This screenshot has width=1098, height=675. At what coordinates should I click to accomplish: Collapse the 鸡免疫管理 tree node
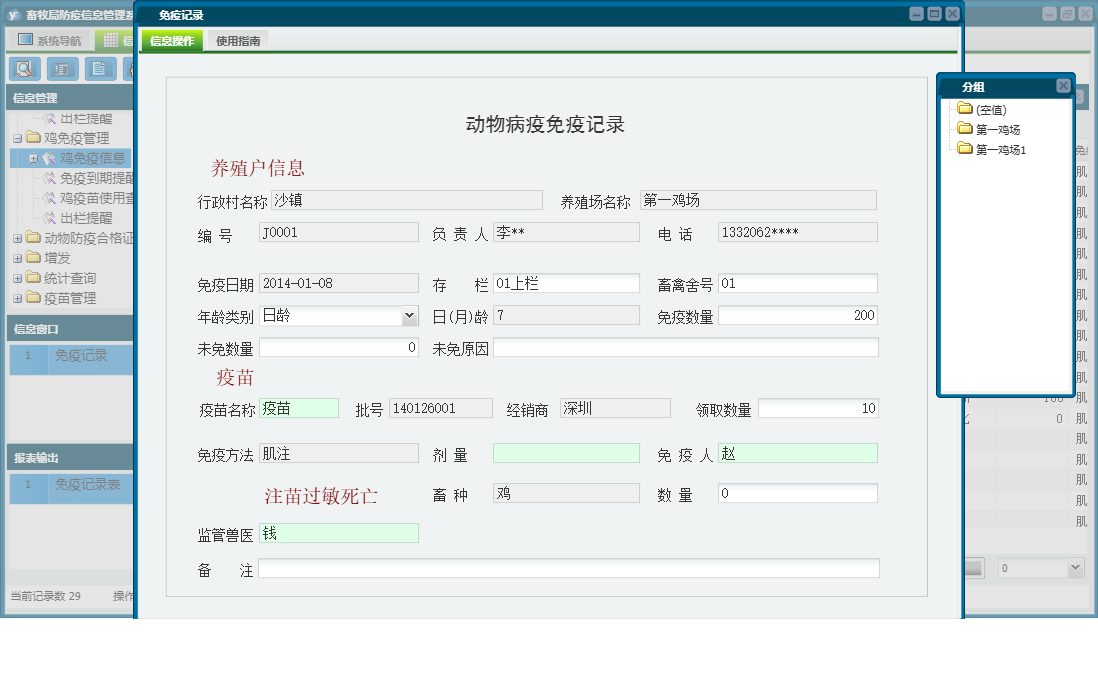tap(17, 139)
